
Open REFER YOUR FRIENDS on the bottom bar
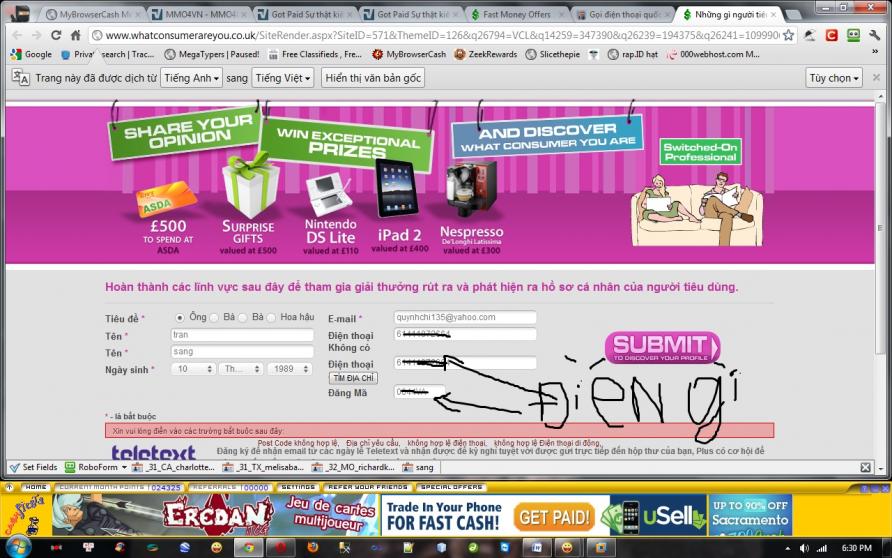point(367,487)
